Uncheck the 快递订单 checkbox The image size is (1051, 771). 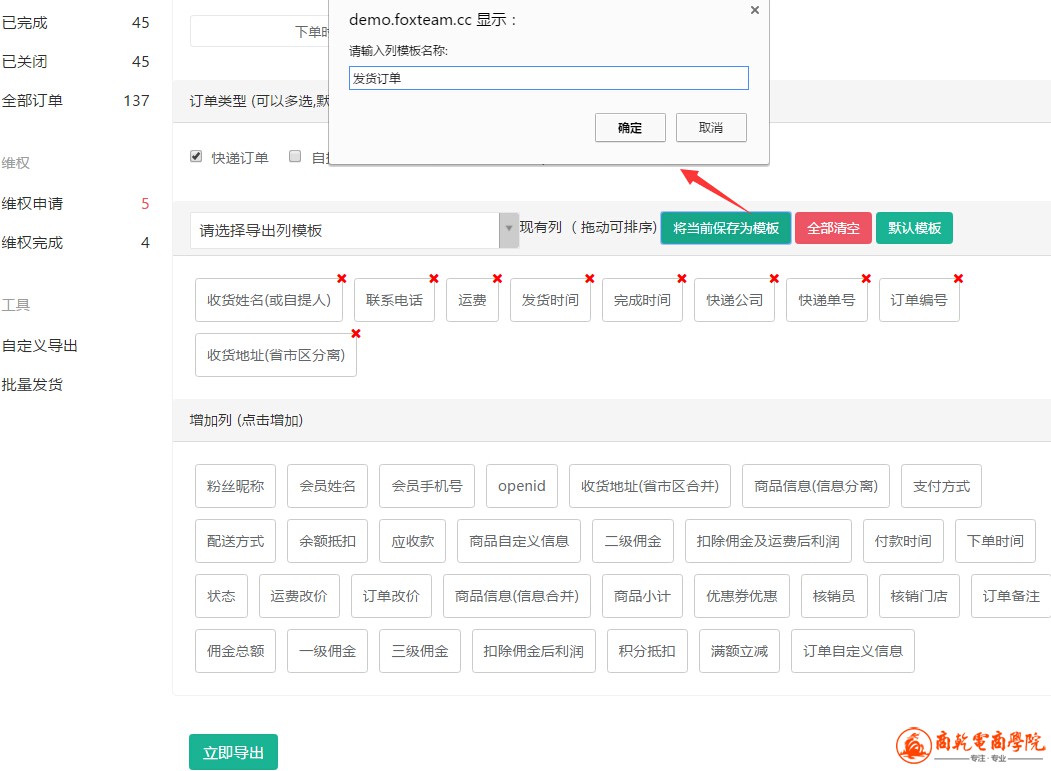(197, 157)
